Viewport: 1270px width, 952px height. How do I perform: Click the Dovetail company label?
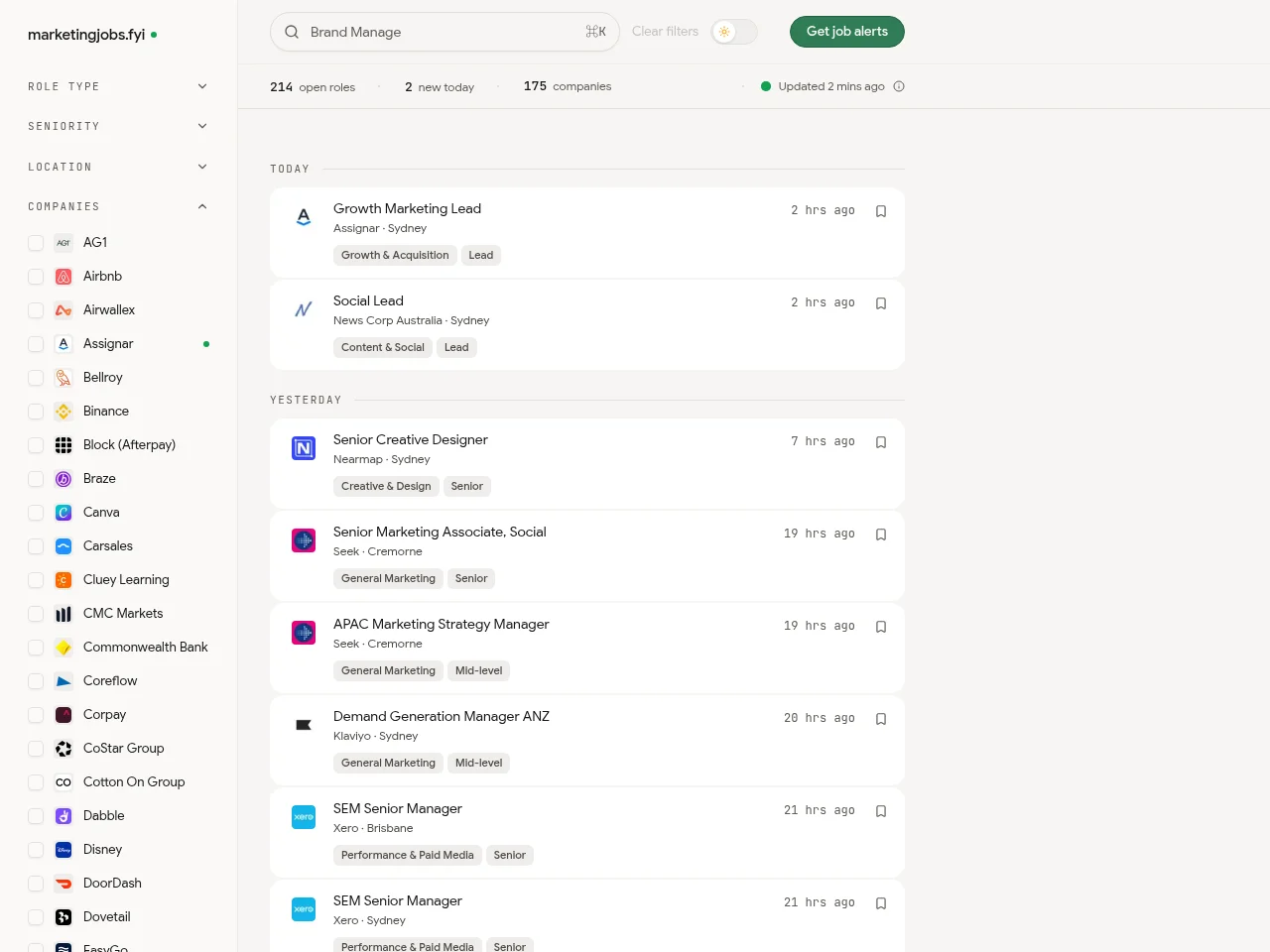[106, 916]
